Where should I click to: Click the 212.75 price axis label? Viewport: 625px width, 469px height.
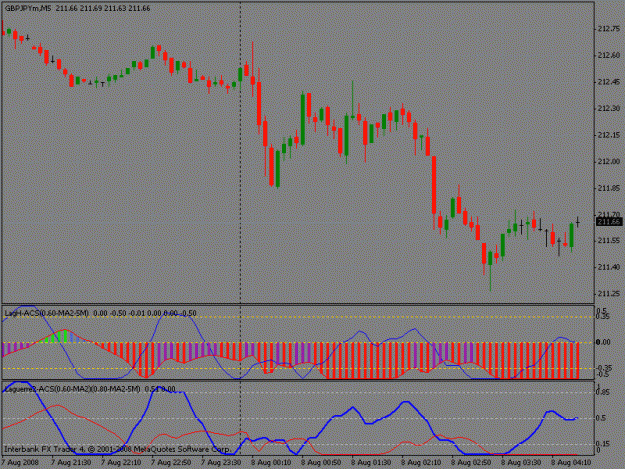609,29
